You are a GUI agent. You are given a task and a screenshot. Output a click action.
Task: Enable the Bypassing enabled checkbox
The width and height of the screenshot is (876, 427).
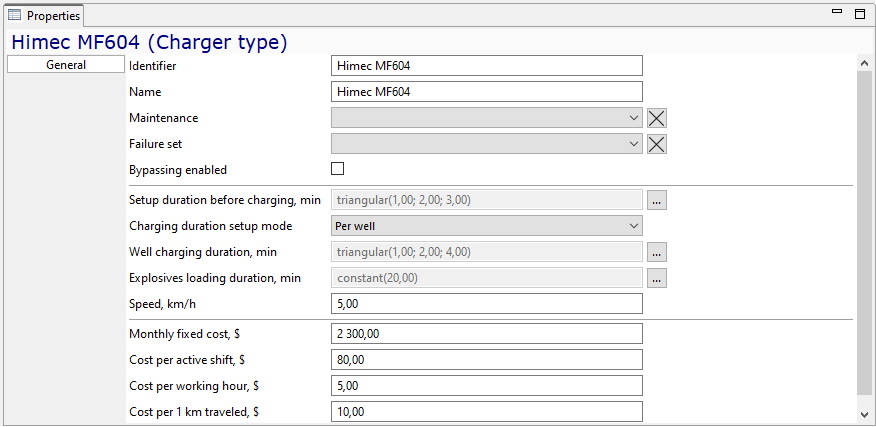[337, 169]
